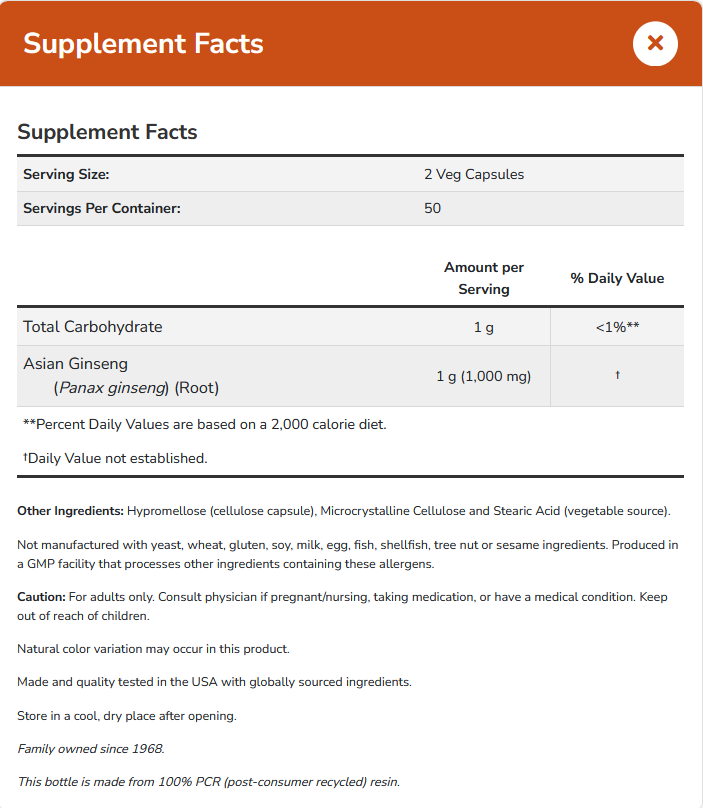Click the Total Carbohydrate row label

pyautogui.click(x=92, y=327)
